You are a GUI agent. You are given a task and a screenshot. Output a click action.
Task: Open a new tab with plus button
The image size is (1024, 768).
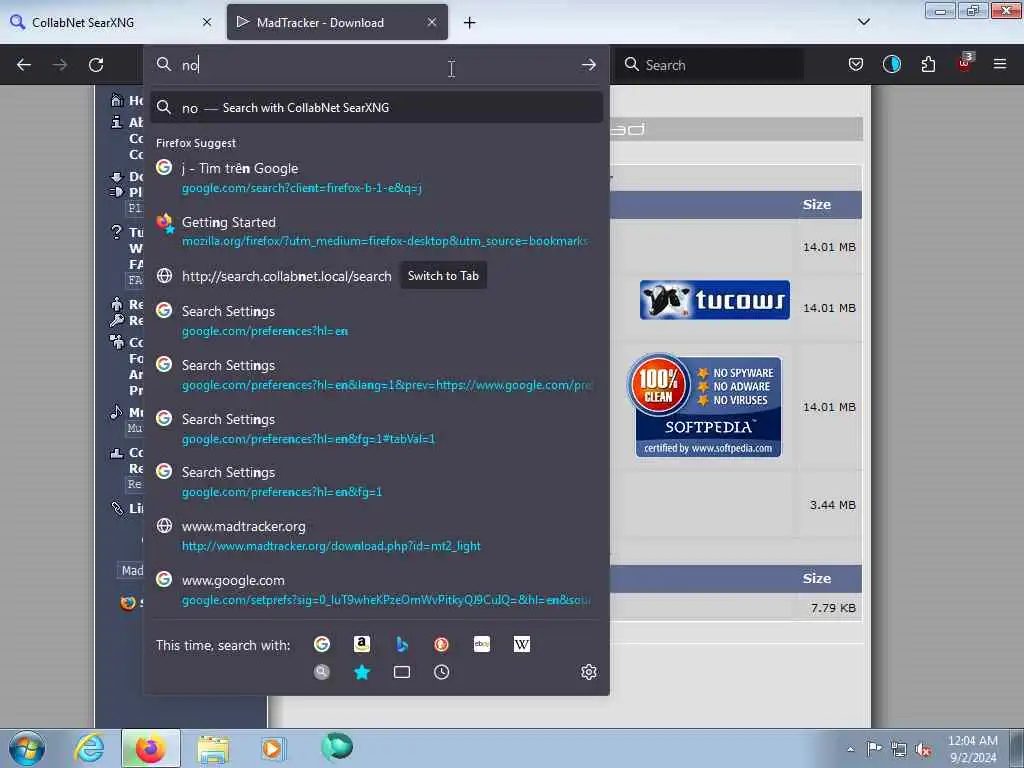pyautogui.click(x=470, y=23)
